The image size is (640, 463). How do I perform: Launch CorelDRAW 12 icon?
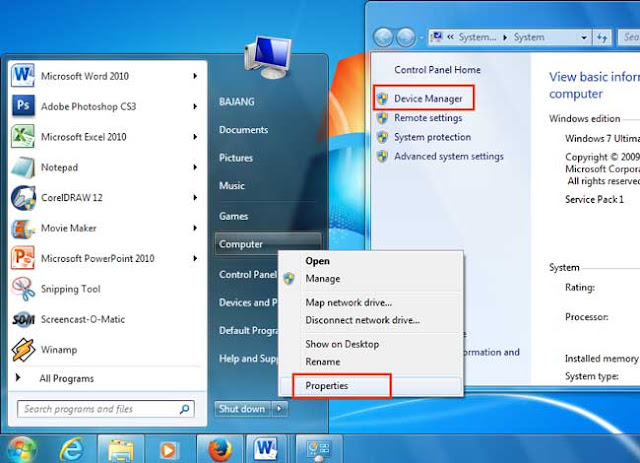pyautogui.click(x=23, y=198)
